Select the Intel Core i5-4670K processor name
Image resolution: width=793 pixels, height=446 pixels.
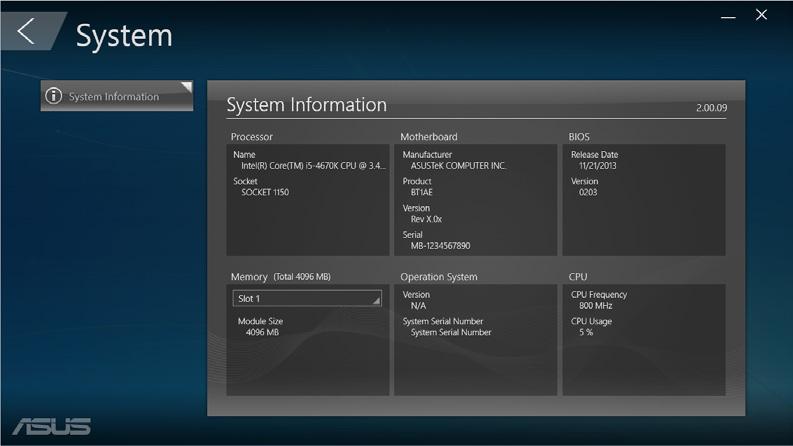click(313, 166)
